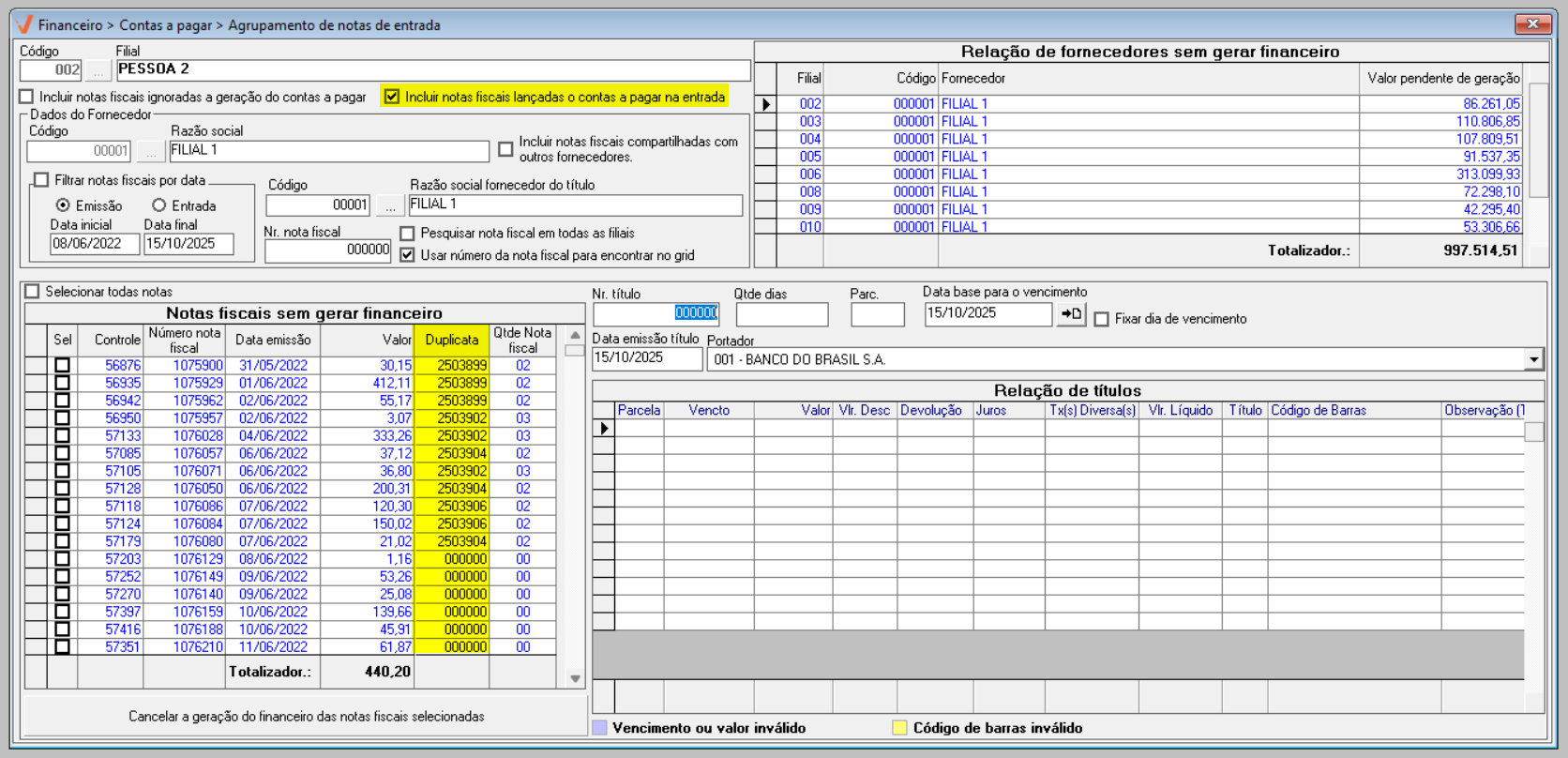
Task: Check Fixar dia de vencimento
Action: click(x=1102, y=319)
